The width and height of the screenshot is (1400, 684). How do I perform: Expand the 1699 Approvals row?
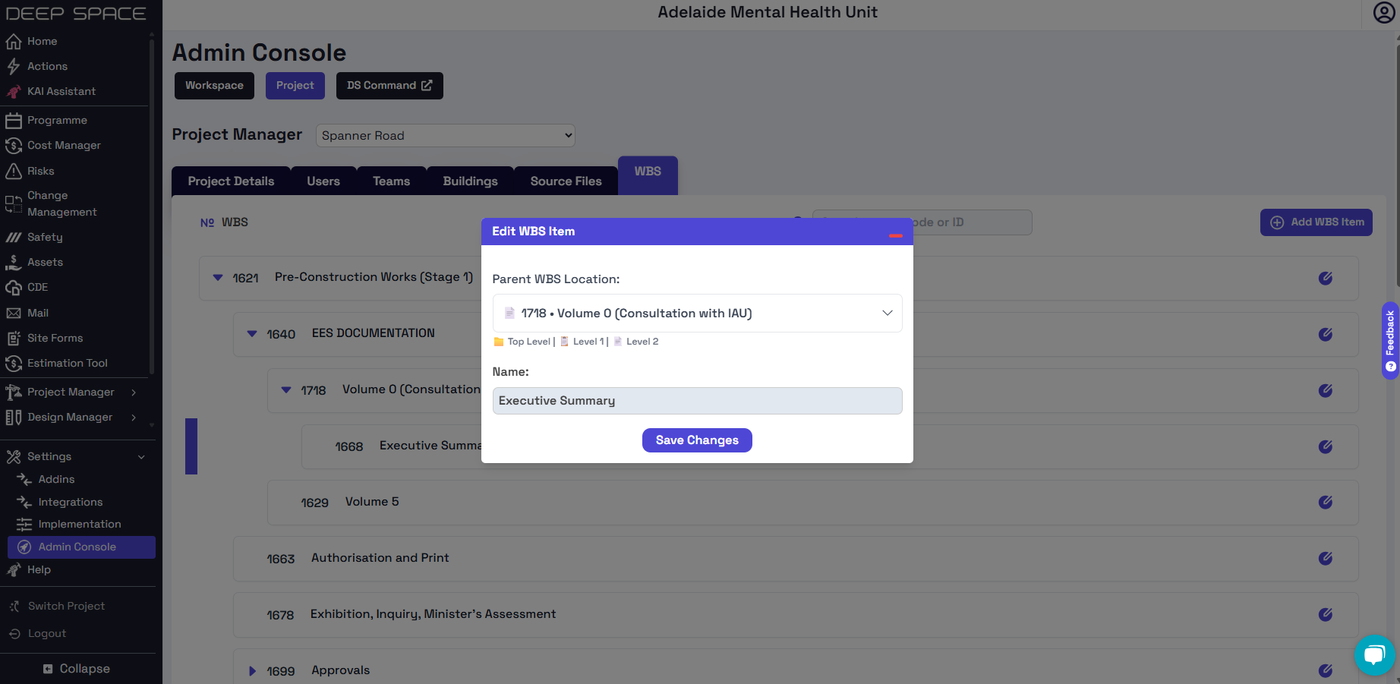coord(252,671)
